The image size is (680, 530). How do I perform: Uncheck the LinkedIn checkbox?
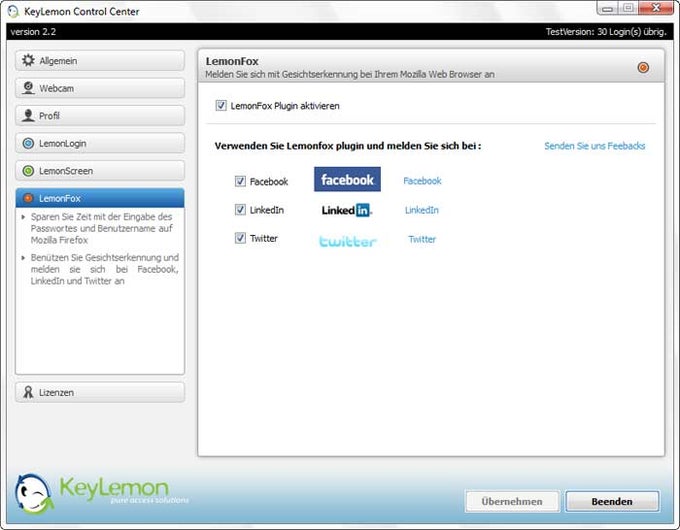tap(240, 209)
